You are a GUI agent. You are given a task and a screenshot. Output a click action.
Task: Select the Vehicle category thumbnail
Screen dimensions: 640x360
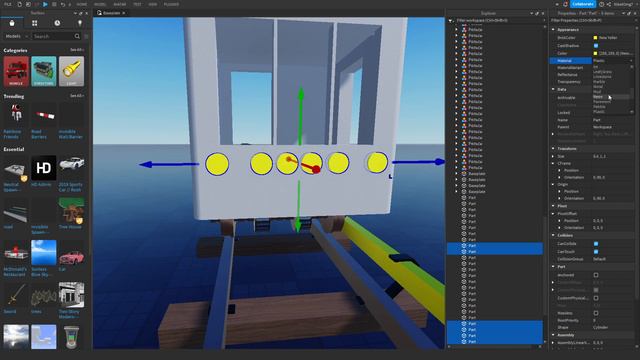click(16, 71)
